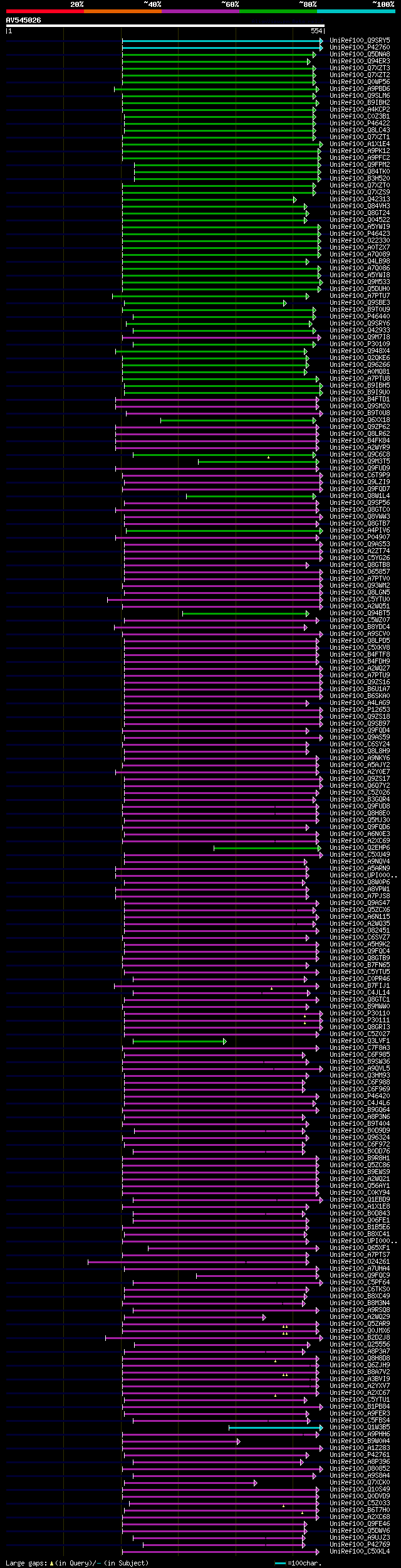
Task: Click query end position label 554
Action: click(316, 31)
